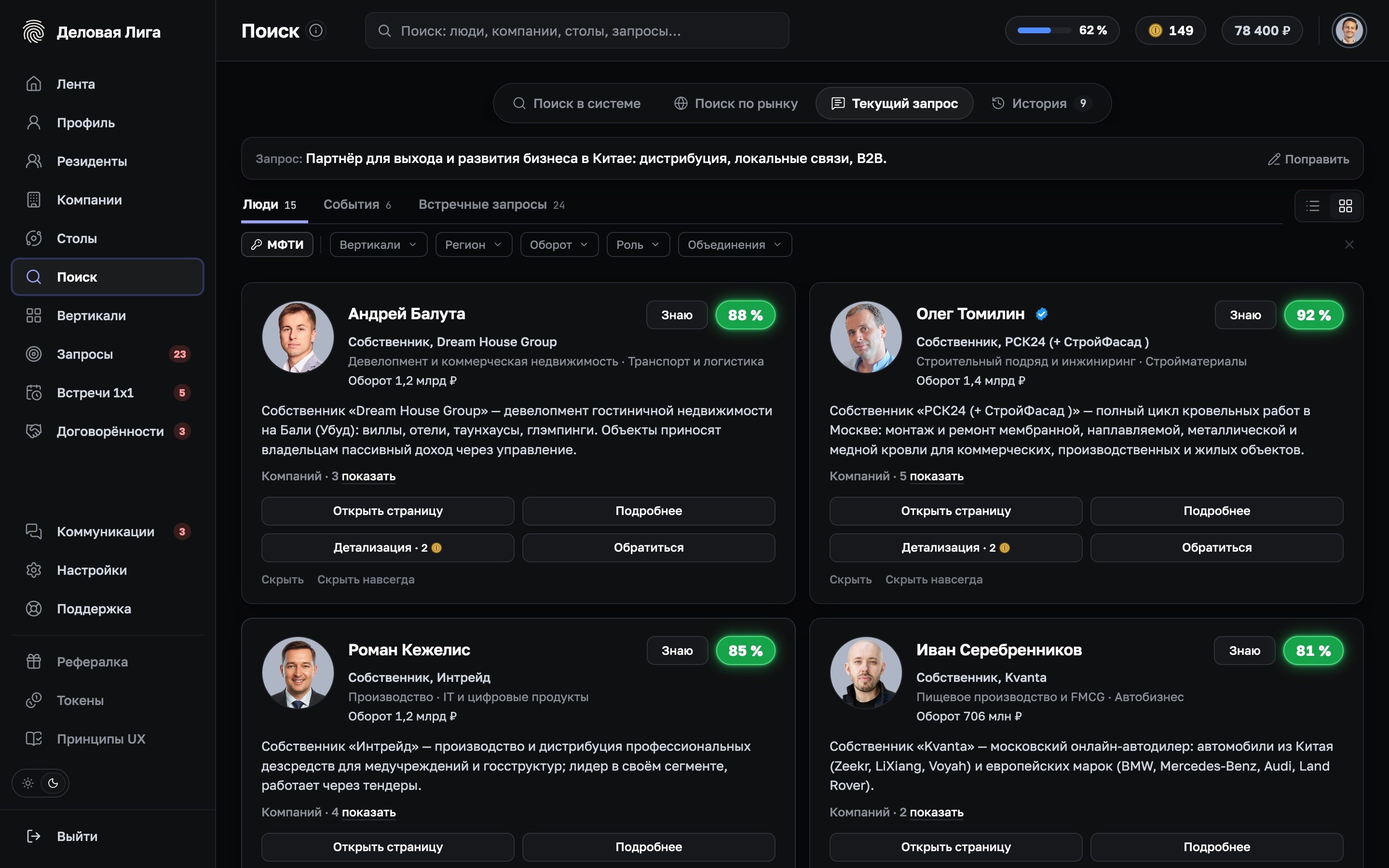This screenshot has width=1389, height=868.
Task: Open Настройки in the sidebar
Action: (x=108, y=570)
